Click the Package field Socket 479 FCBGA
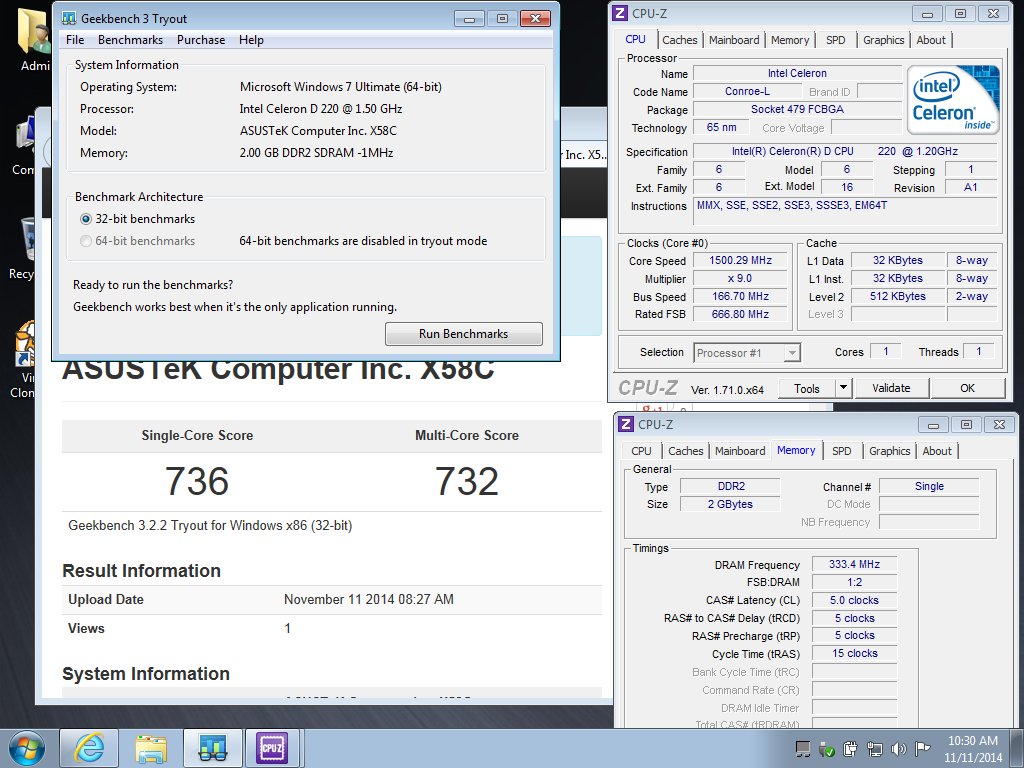The height and width of the screenshot is (768, 1024). pos(797,109)
